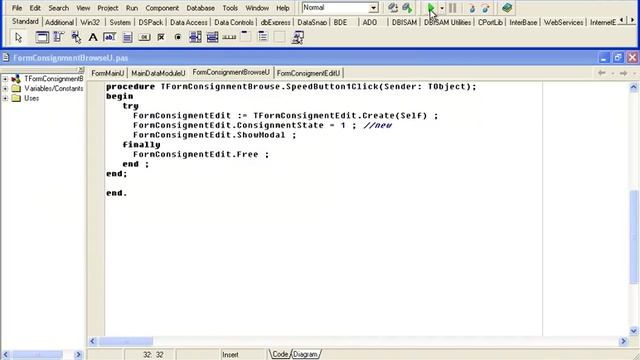The width and height of the screenshot is (640, 360).
Task: Switch to the DBISAM palette tab
Action: (x=404, y=22)
